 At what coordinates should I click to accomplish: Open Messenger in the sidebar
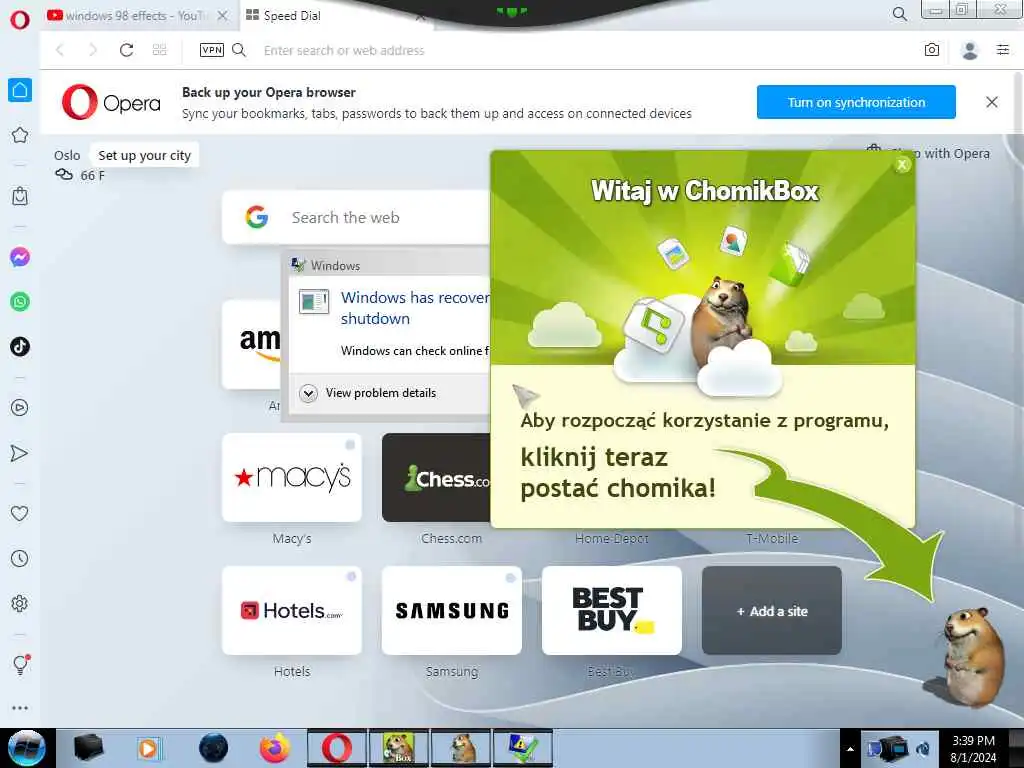coord(20,257)
